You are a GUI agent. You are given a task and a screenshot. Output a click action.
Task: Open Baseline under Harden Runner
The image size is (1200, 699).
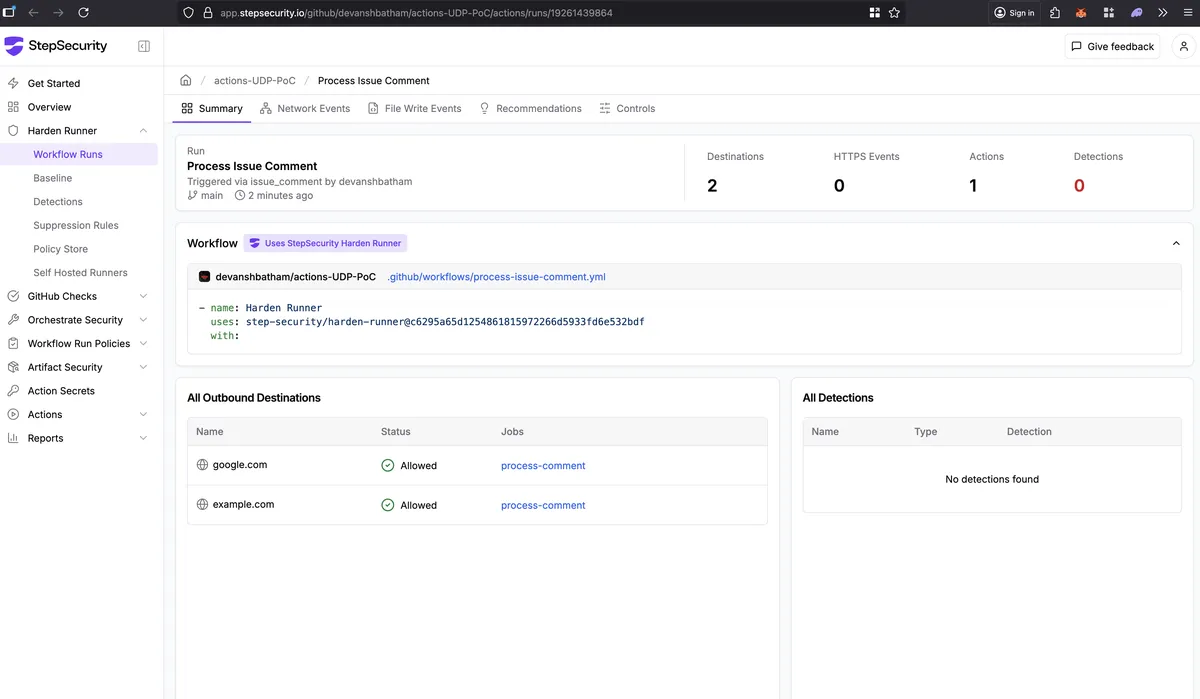(x=52, y=178)
